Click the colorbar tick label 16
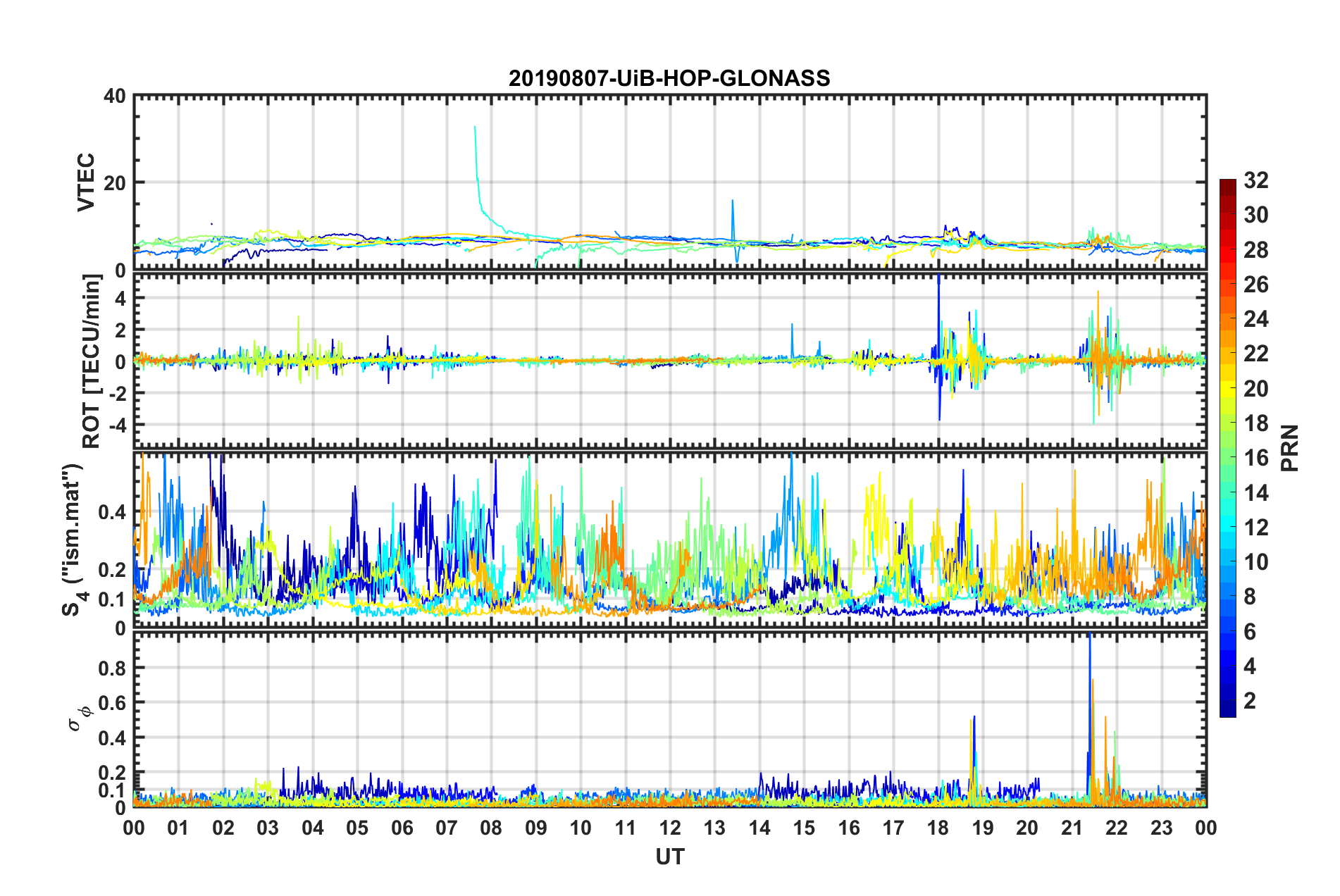Image resolution: width=1340 pixels, height=896 pixels. (x=1256, y=458)
